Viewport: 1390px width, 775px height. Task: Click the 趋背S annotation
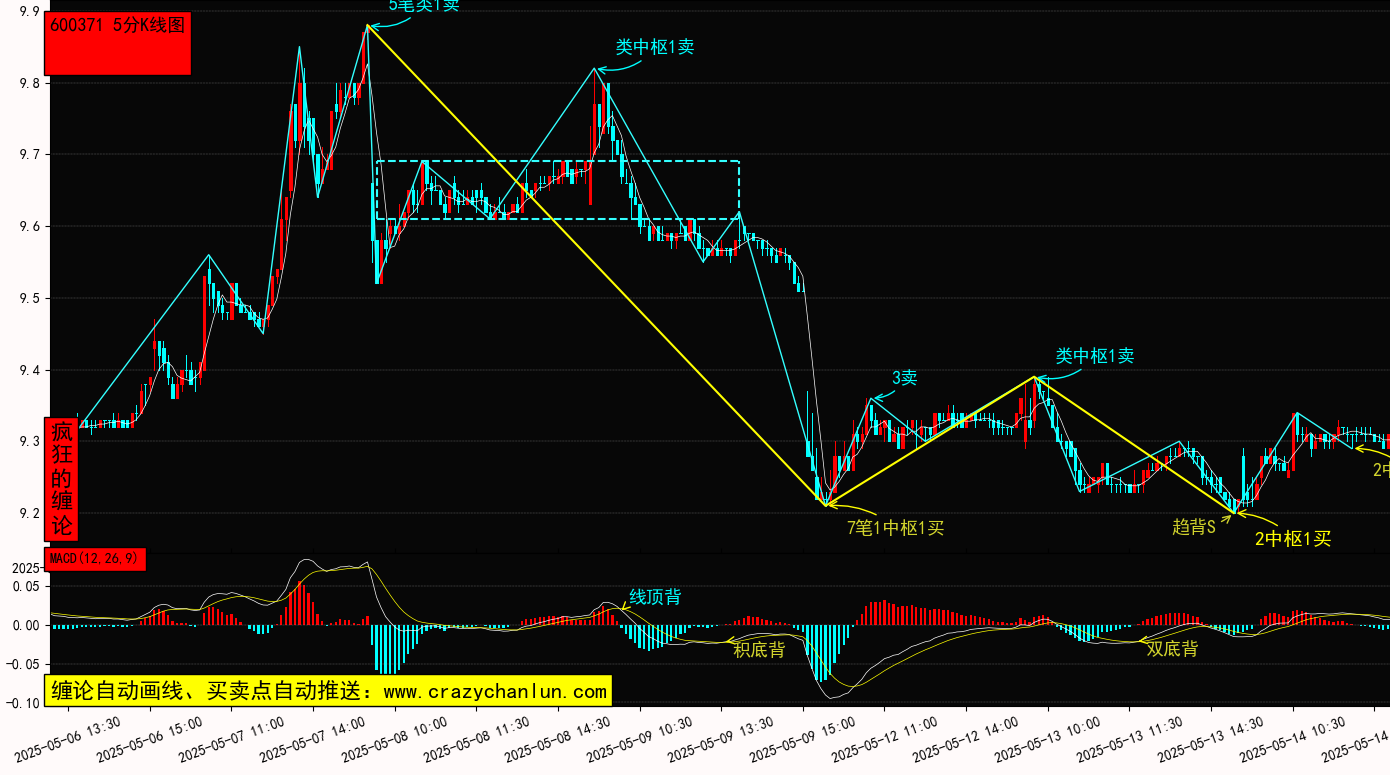point(1194,527)
